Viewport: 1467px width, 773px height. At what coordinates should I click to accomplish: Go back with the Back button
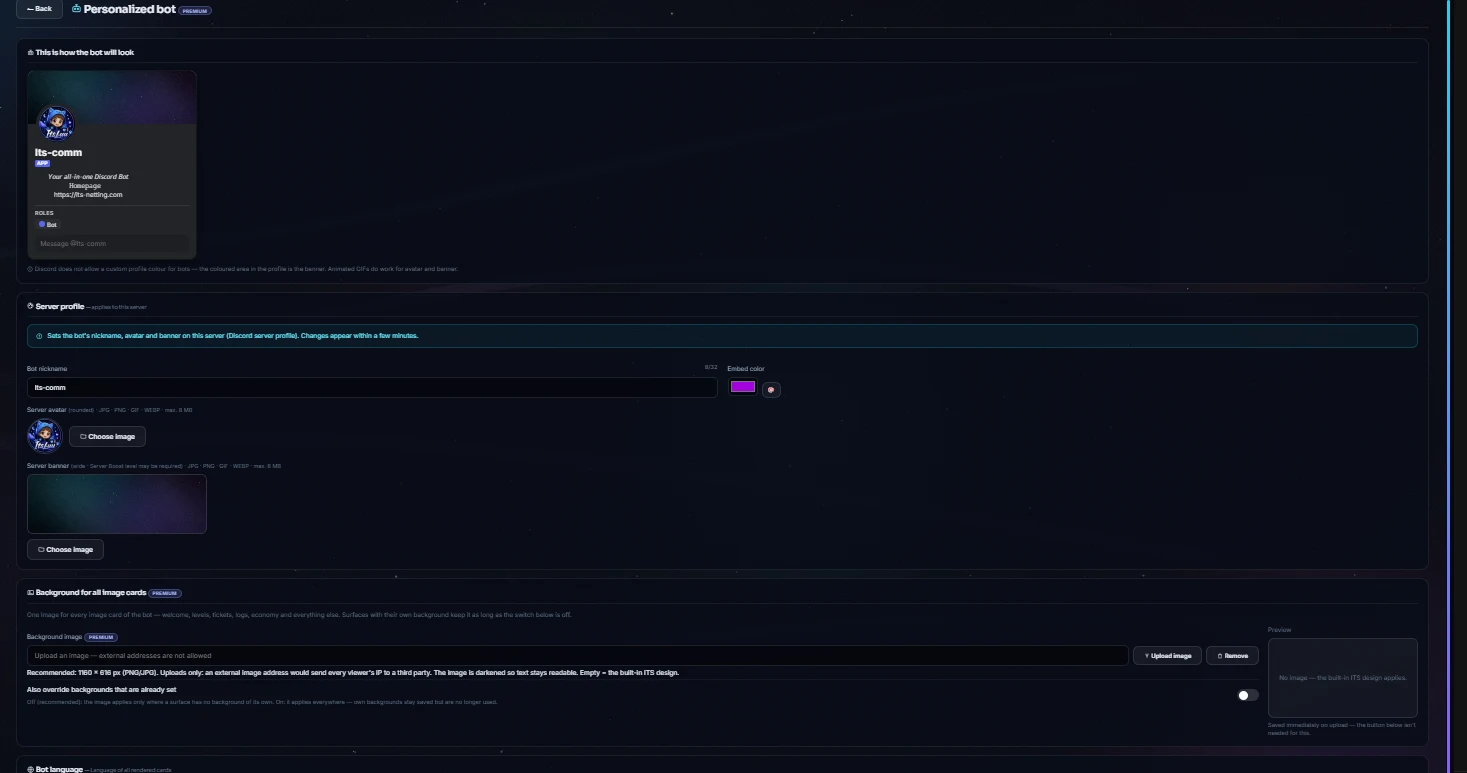[x=39, y=8]
